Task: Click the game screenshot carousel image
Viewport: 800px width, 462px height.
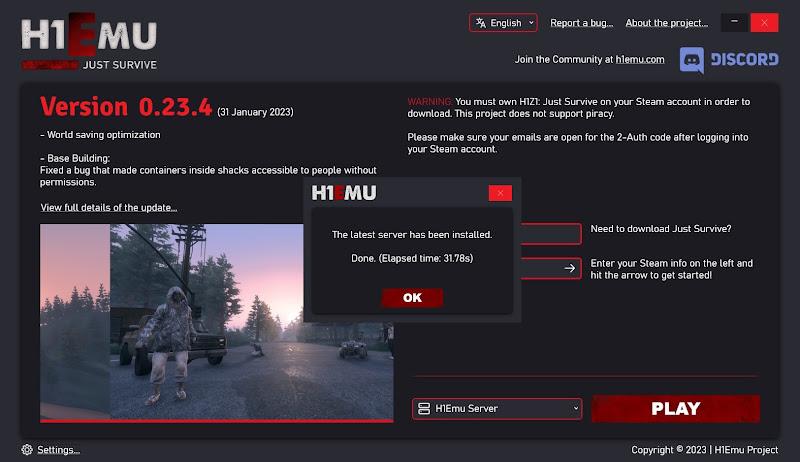Action: click(x=217, y=321)
